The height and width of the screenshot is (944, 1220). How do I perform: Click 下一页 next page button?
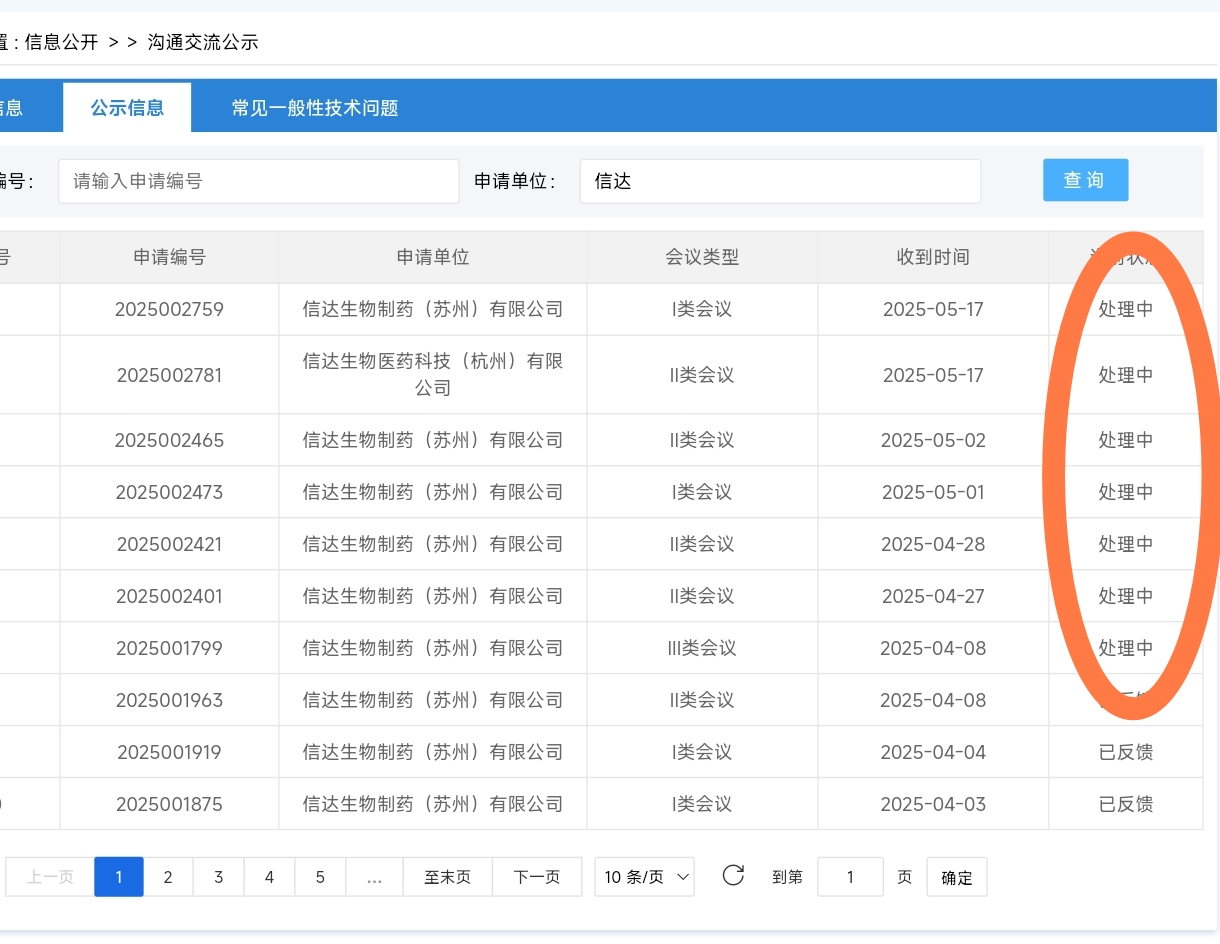[x=536, y=877]
